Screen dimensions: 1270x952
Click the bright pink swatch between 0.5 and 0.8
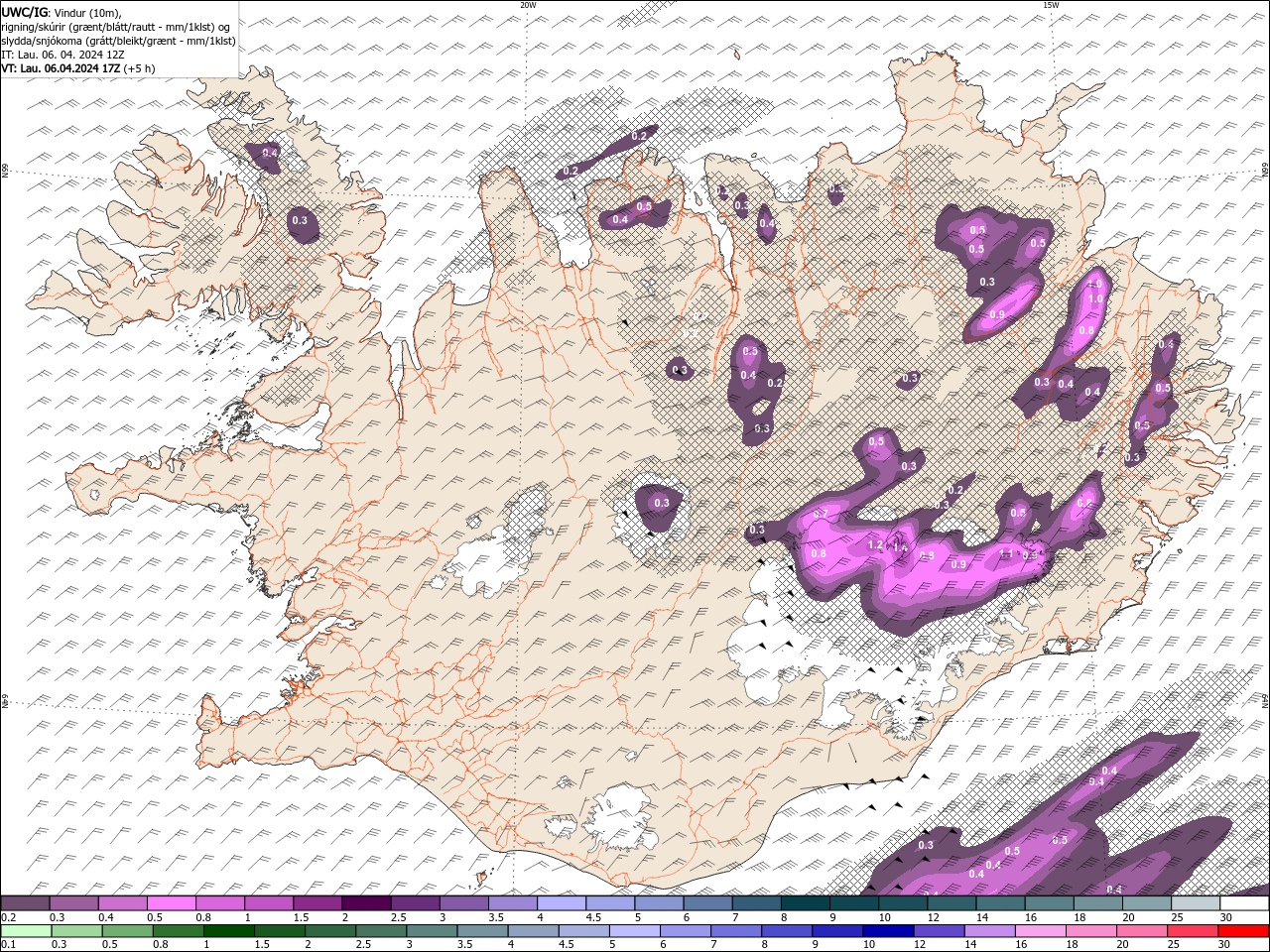[x=171, y=903]
